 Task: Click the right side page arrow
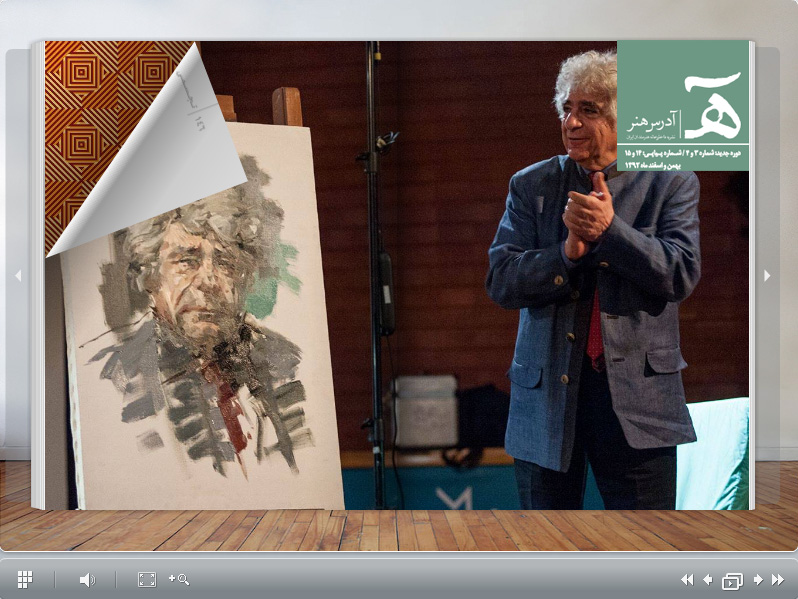coord(767,276)
